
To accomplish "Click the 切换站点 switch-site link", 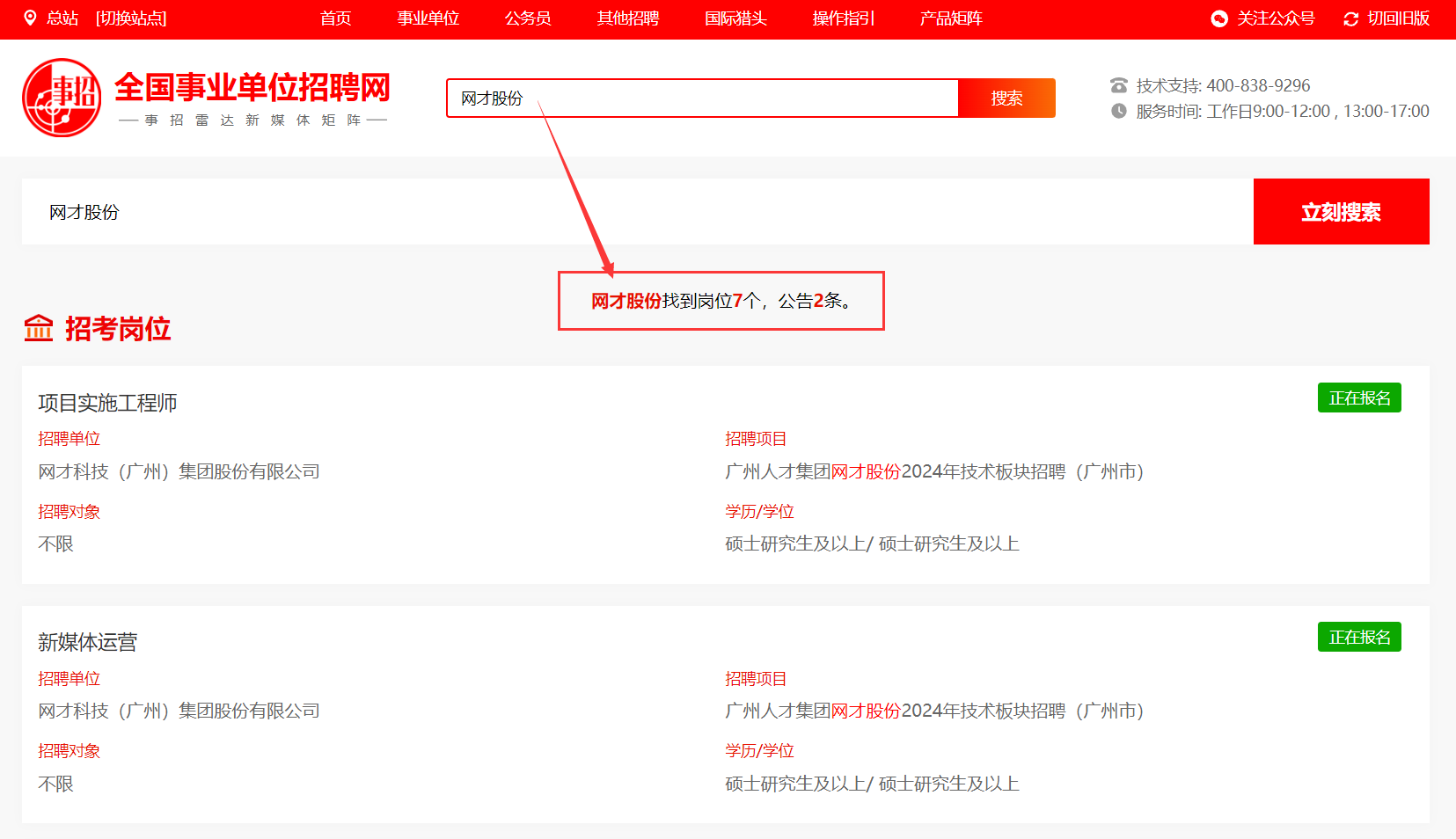I will 131,18.
